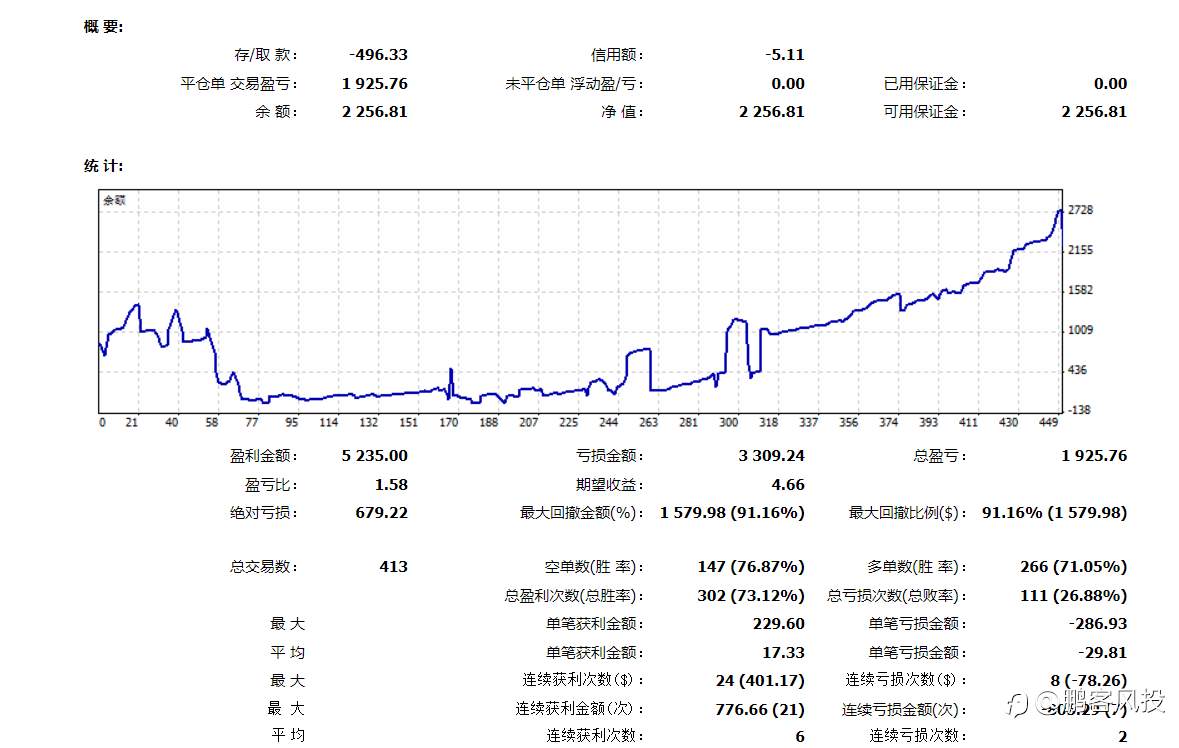Click the average 连续亏损次数 value 2

tap(1123, 737)
